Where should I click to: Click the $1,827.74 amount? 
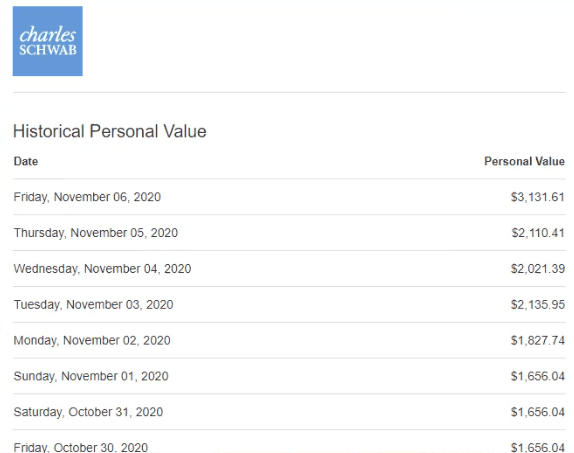pyautogui.click(x=538, y=341)
